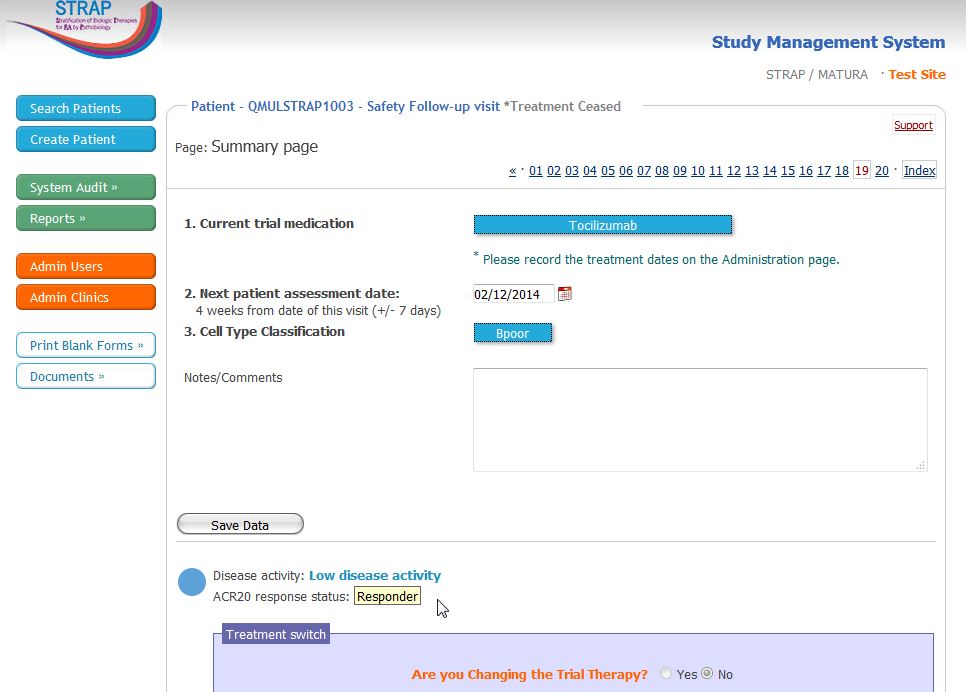
Task: Select Yes for changing trial therapy
Action: click(666, 674)
